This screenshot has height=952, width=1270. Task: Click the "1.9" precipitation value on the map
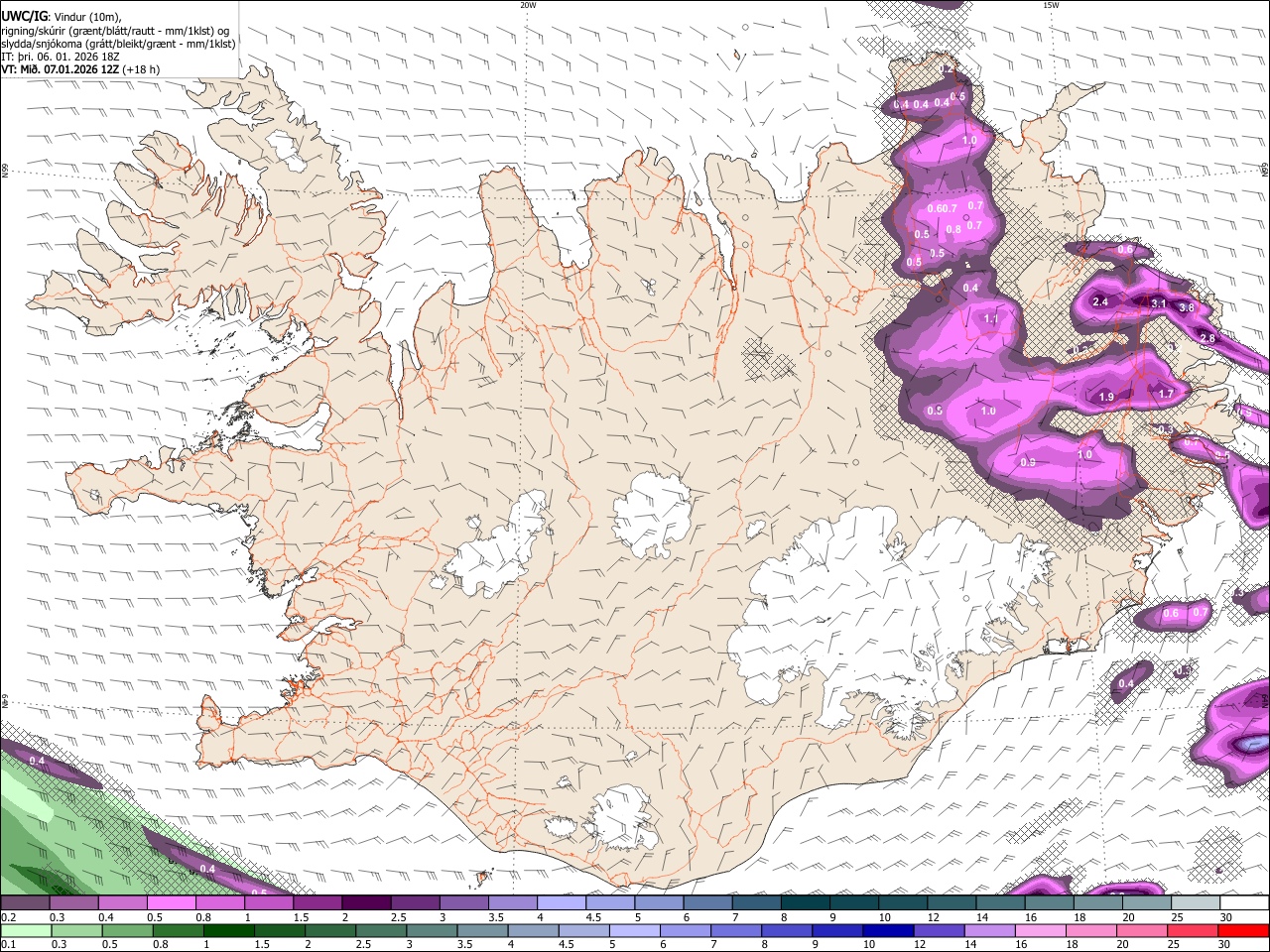(1106, 397)
